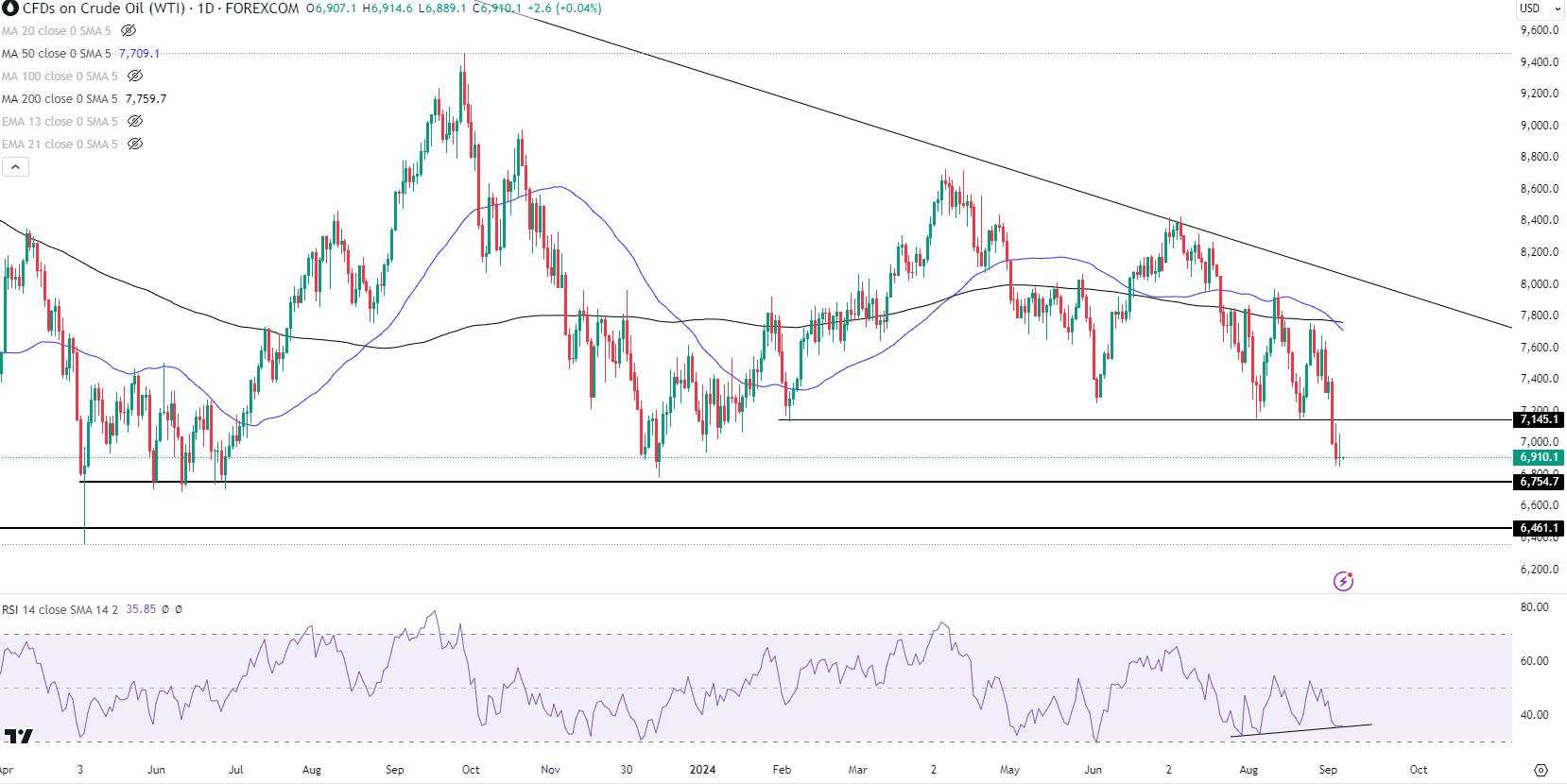Click the green 6,910.1 current price label

tap(1539, 457)
